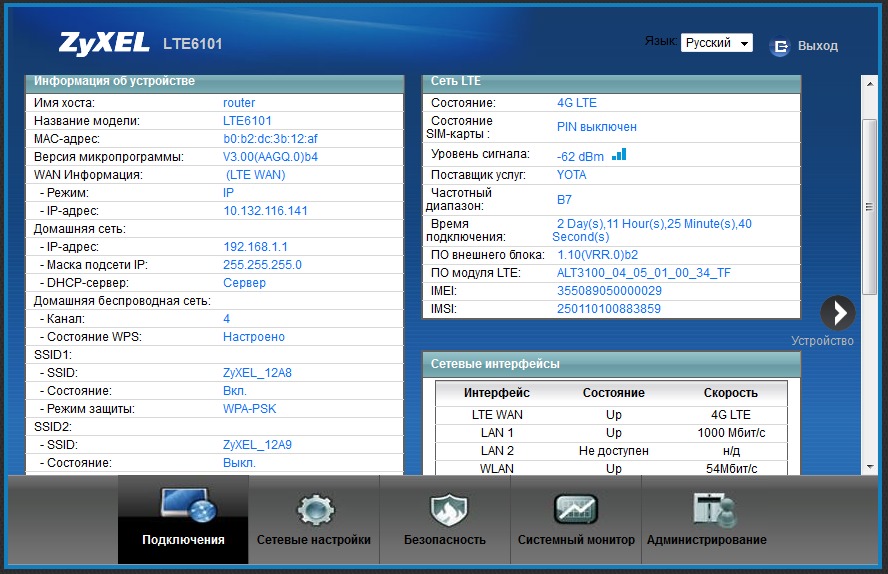Click the LTE6101 title next to logo
Image resolution: width=888 pixels, height=574 pixels.
click(x=193, y=44)
